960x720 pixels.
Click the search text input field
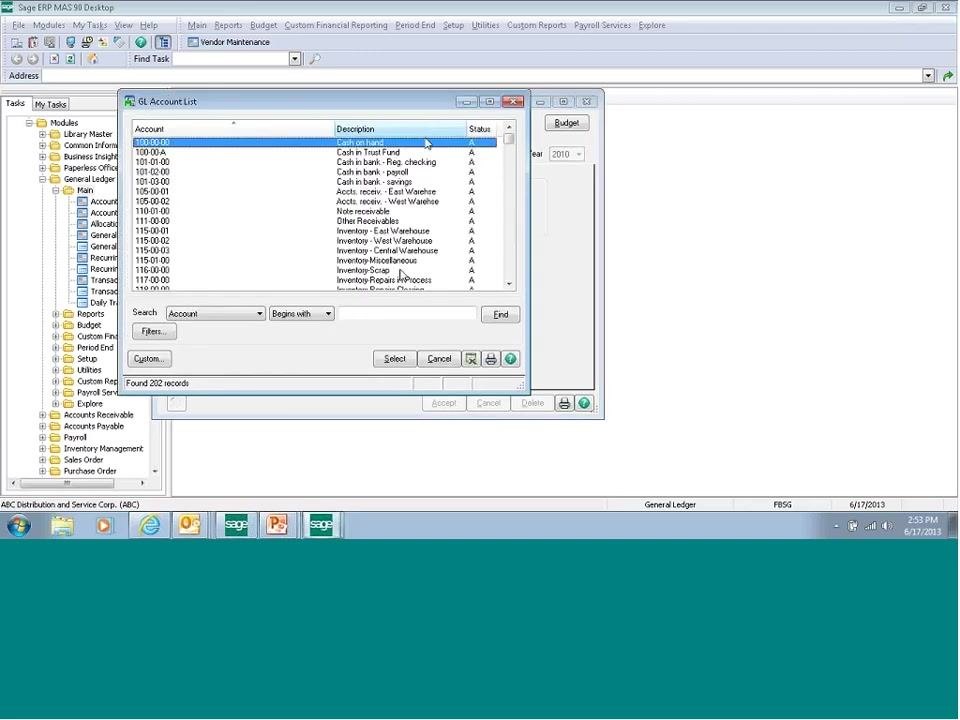click(407, 314)
